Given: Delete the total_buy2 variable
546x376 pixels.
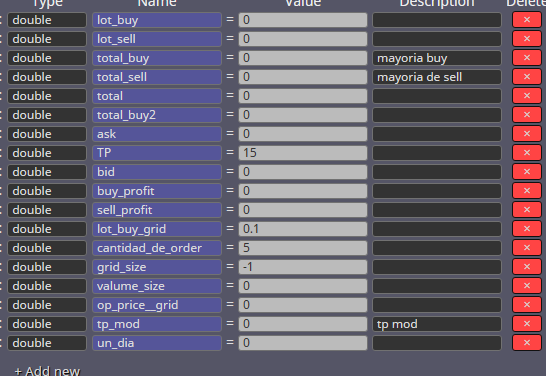Looking at the screenshot, I should pyautogui.click(x=527, y=115).
